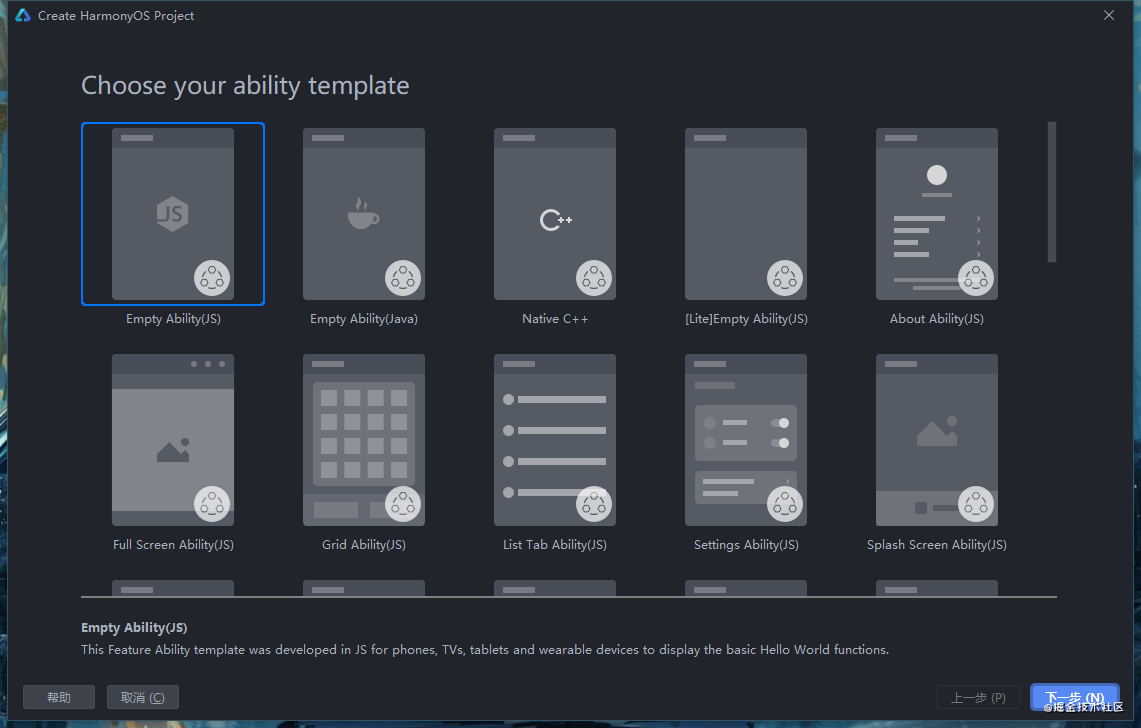Screen dimensions: 1141x728
Task: Click the 取消 (C) cancel button
Action: click(x=143, y=697)
